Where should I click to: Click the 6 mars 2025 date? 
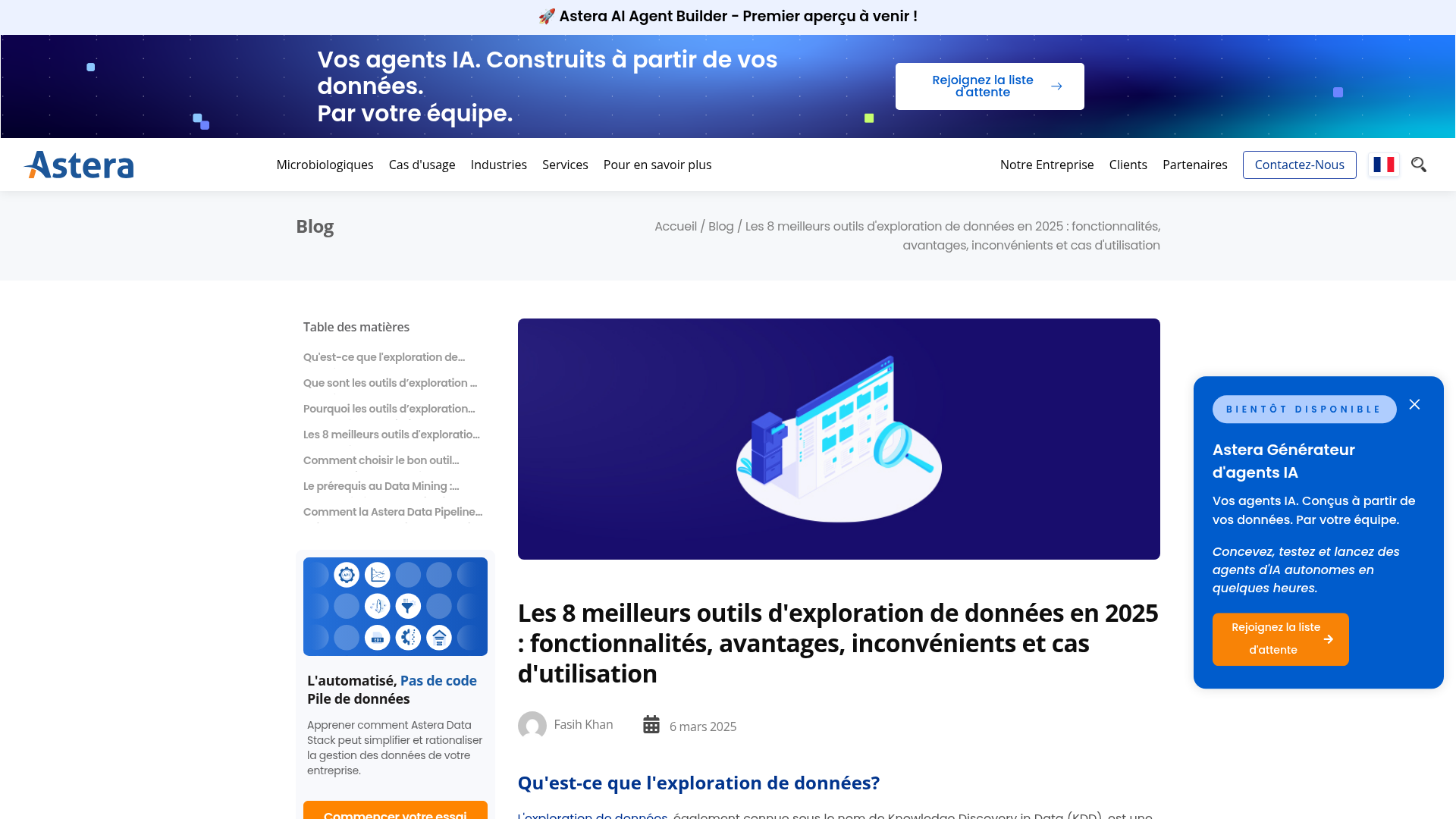coord(703,726)
